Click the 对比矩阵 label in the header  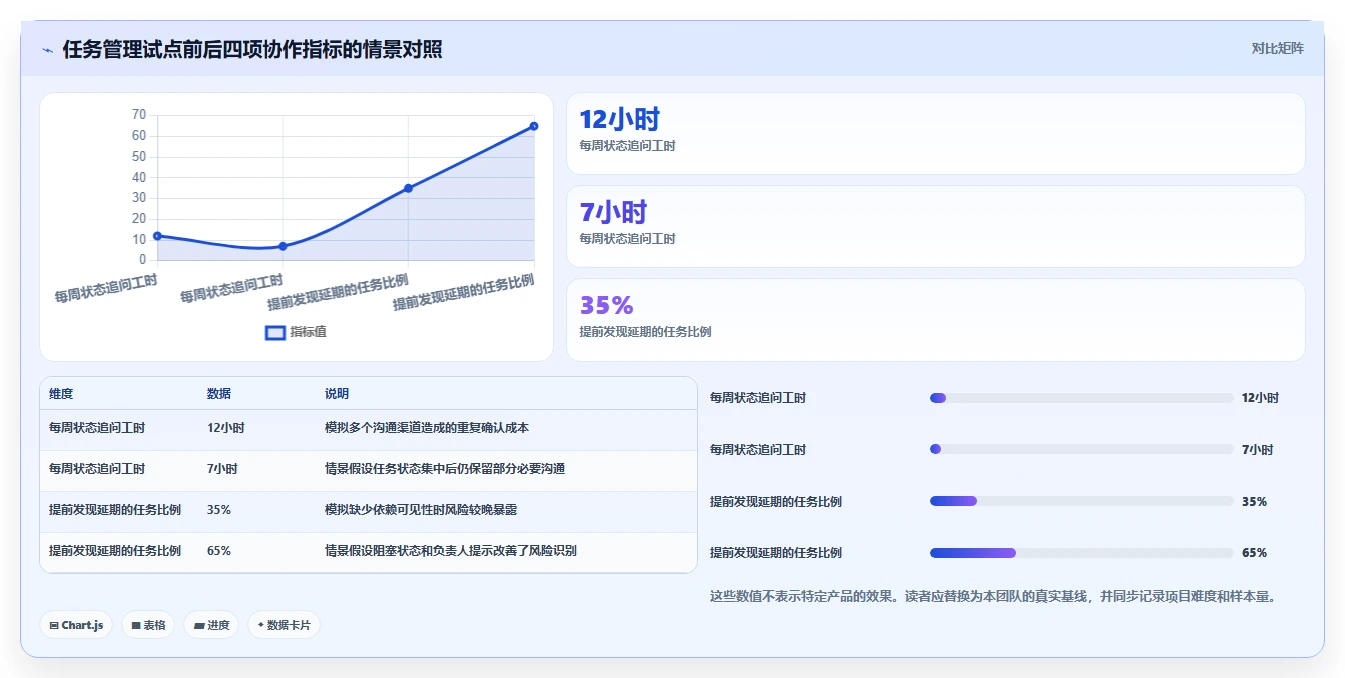tap(1277, 48)
